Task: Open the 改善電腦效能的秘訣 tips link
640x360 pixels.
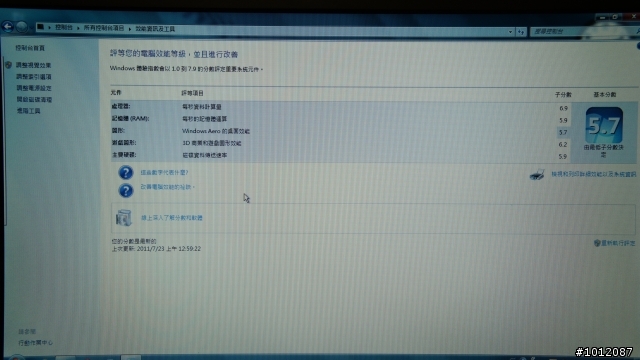Action: [x=167, y=187]
